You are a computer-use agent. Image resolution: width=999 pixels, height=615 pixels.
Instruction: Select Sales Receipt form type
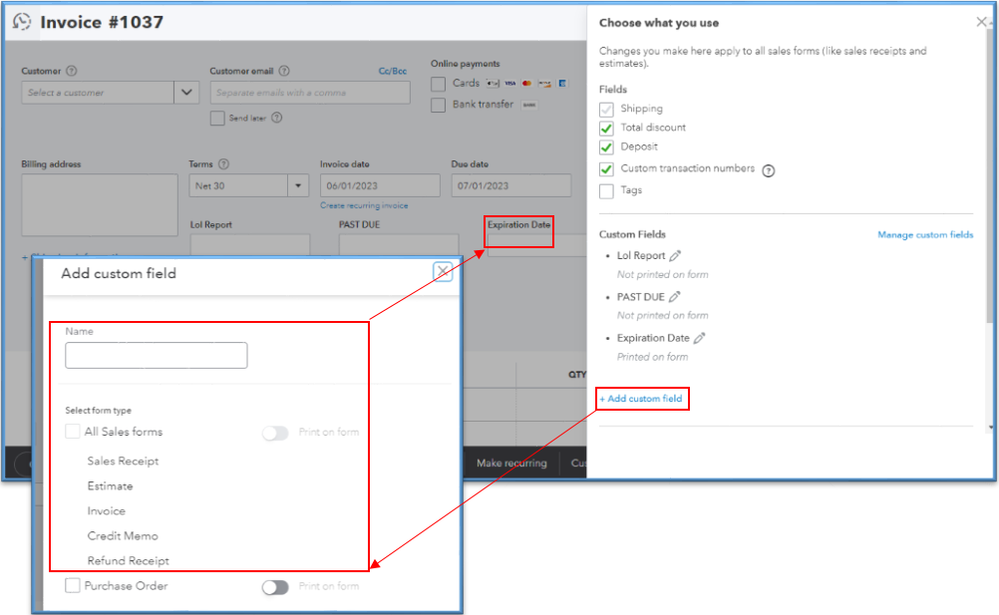tap(123, 461)
